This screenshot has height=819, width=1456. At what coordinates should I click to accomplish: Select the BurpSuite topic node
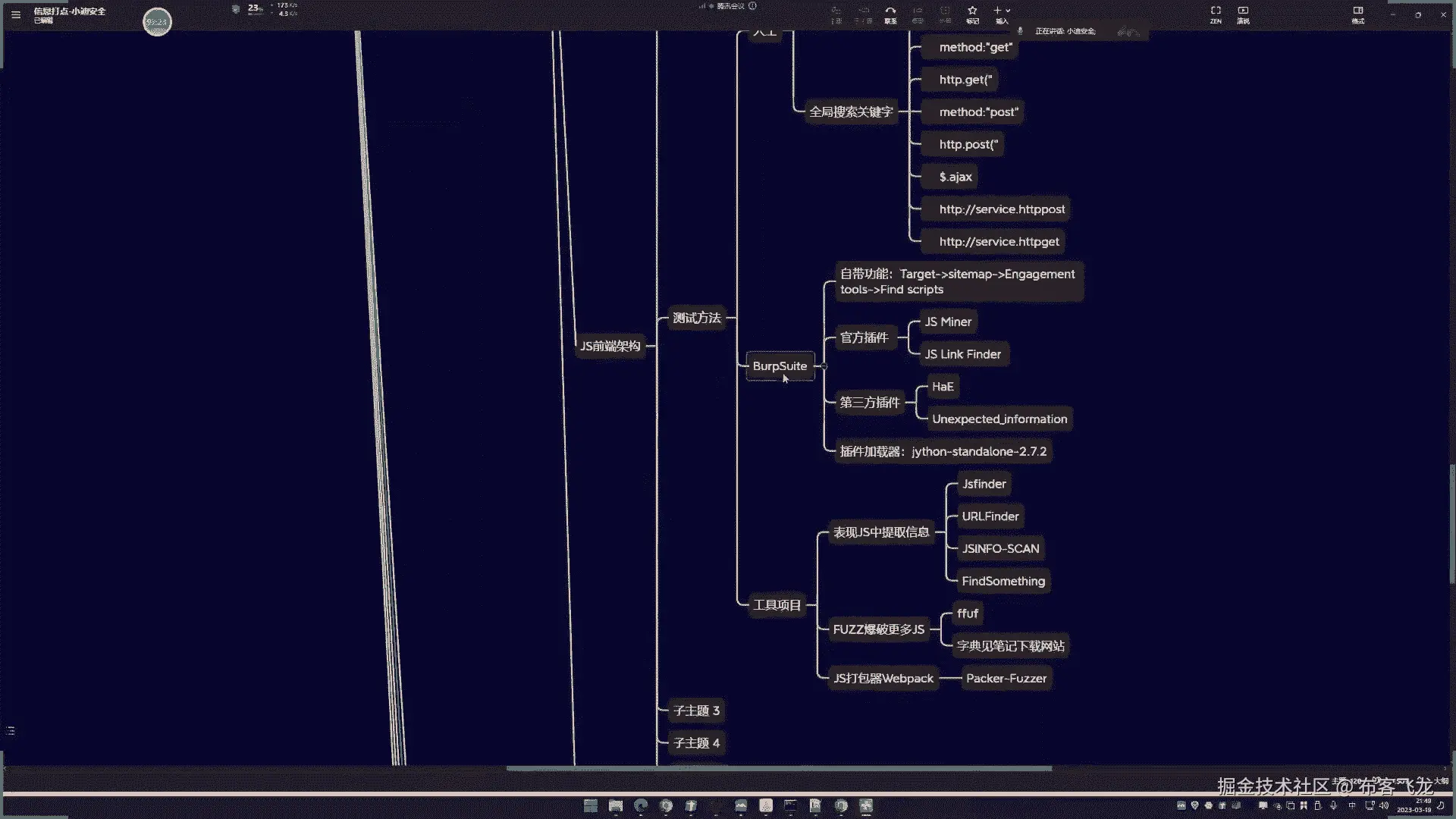pyautogui.click(x=780, y=366)
